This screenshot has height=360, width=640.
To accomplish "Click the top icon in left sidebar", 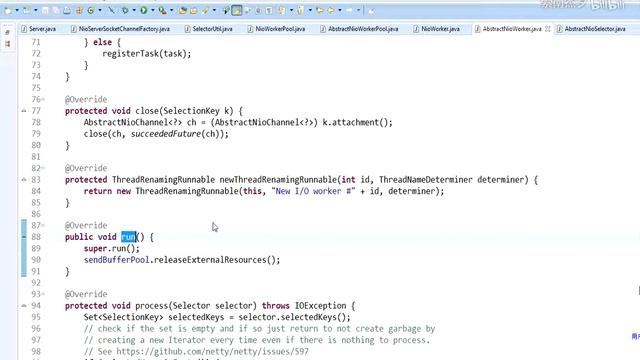I will pos(7,32).
